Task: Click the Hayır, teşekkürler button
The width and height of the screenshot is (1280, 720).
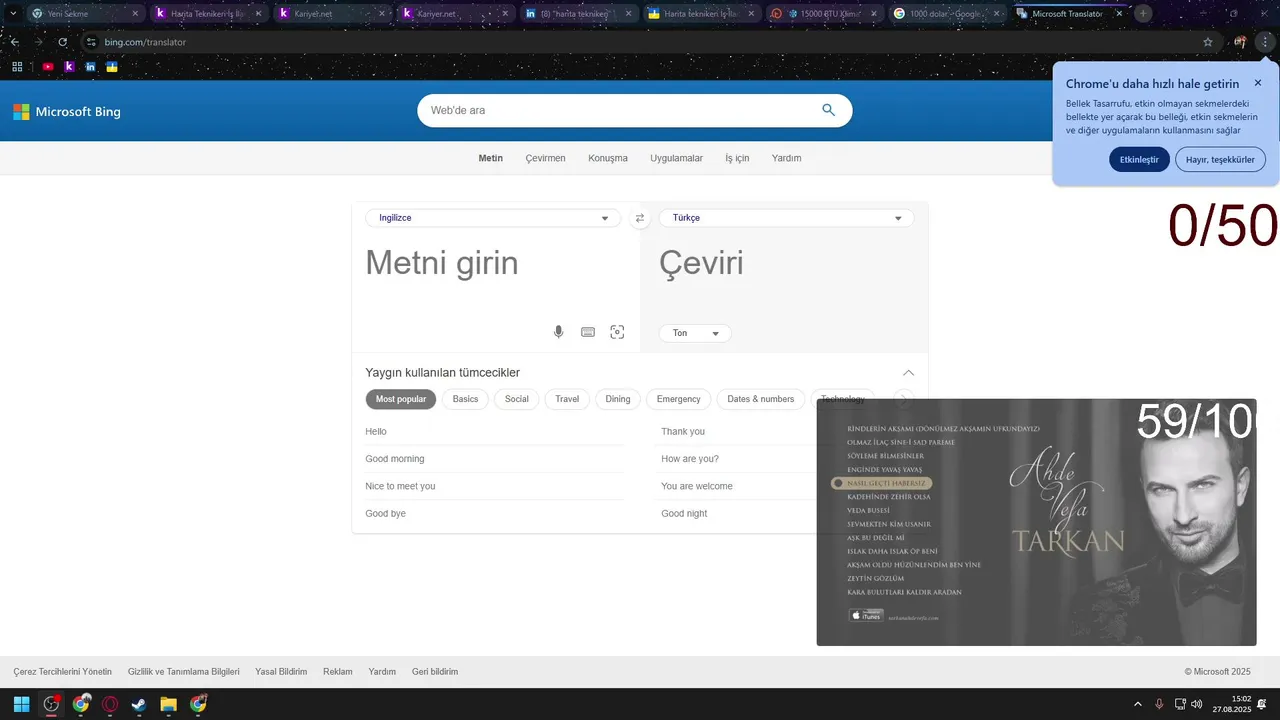Action: pyautogui.click(x=1220, y=159)
